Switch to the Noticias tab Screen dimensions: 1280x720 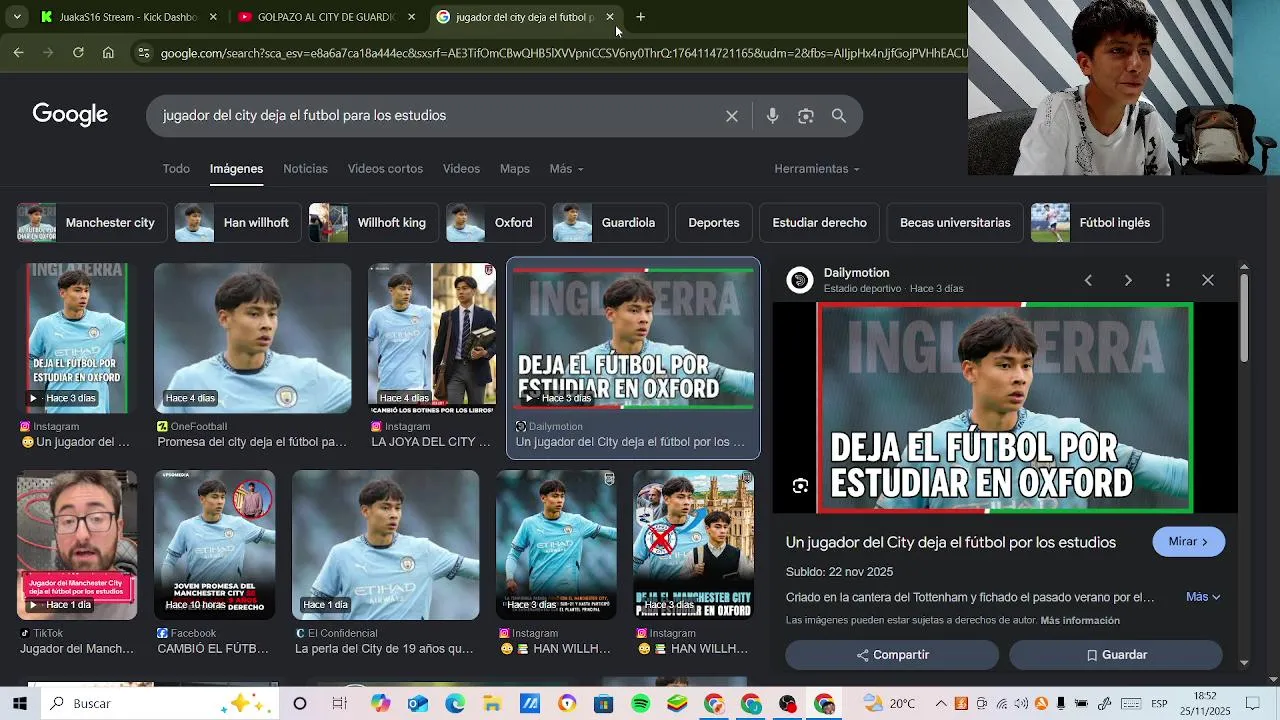305,169
